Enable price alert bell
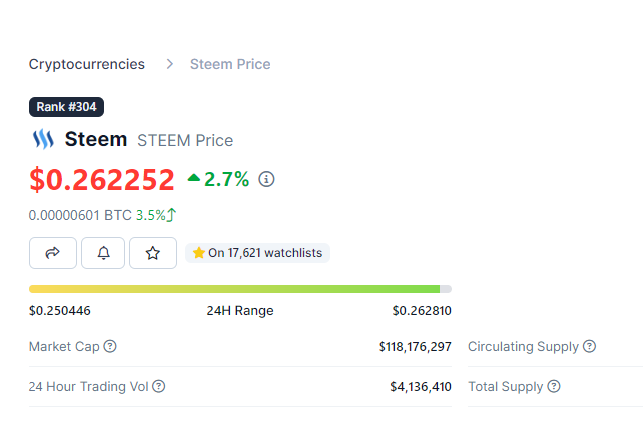Image resolution: width=643 pixels, height=435 pixels. coord(103,253)
